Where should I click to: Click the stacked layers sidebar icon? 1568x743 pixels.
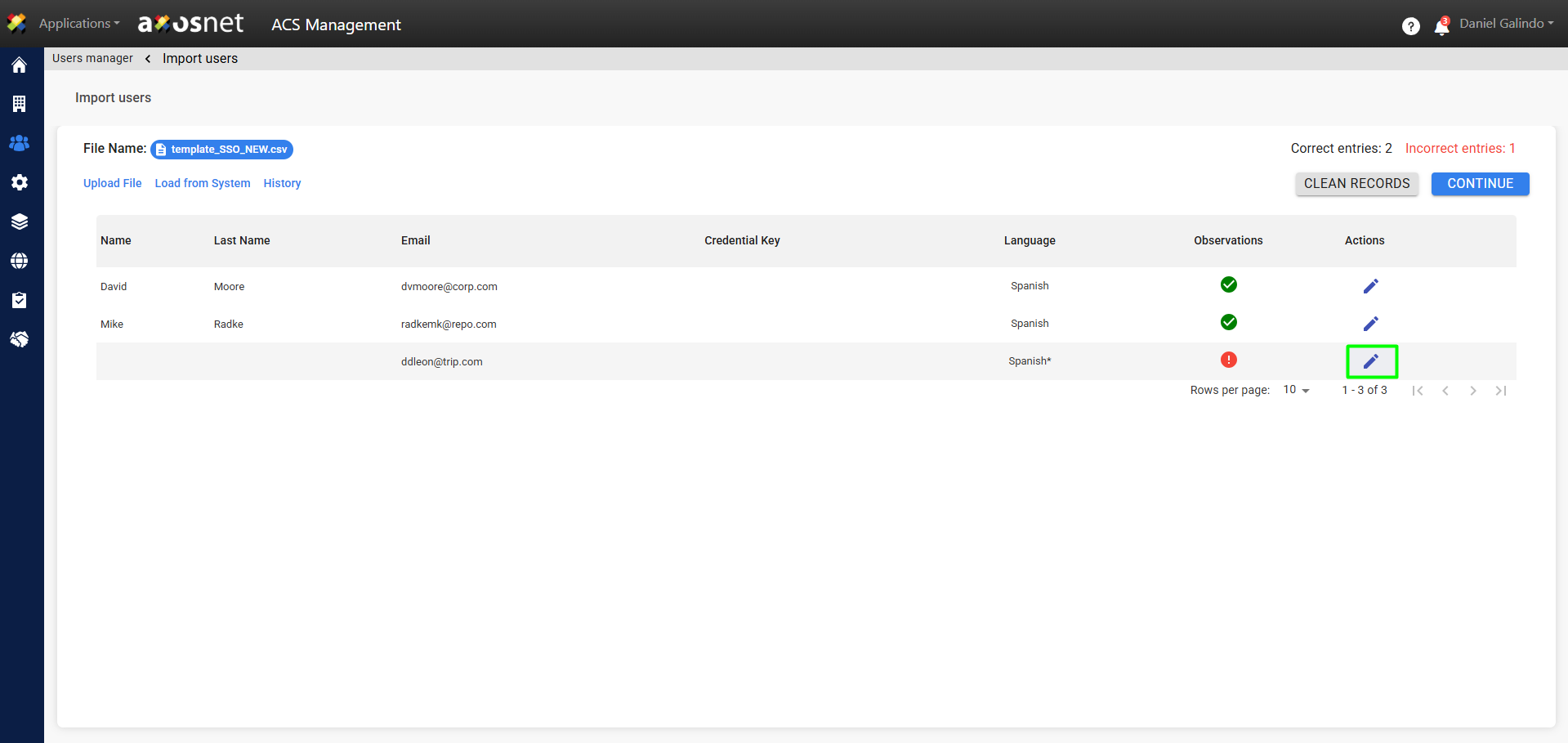20,222
